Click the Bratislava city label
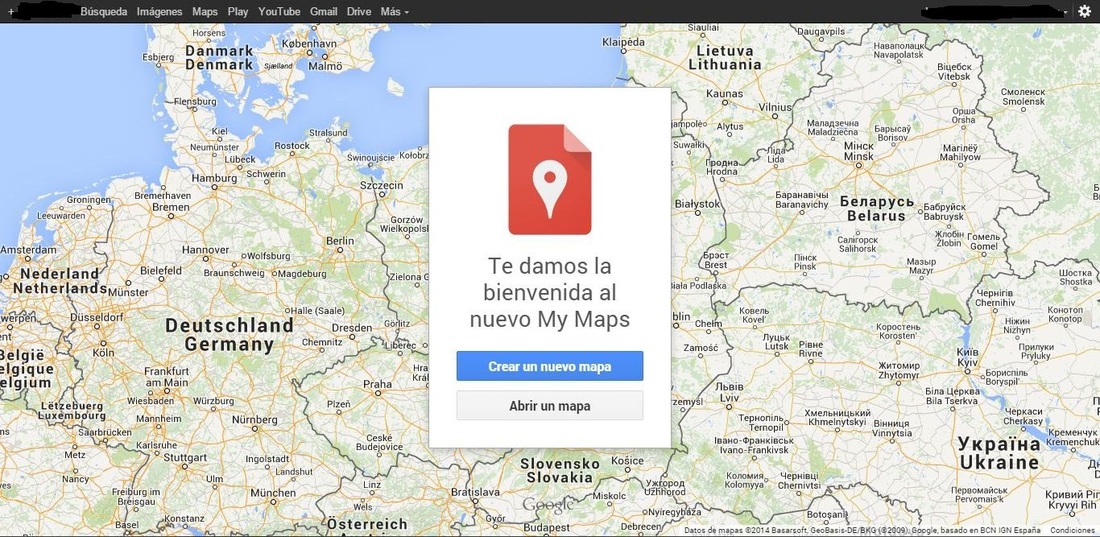Image resolution: width=1100 pixels, height=537 pixels. pyautogui.click(x=475, y=491)
